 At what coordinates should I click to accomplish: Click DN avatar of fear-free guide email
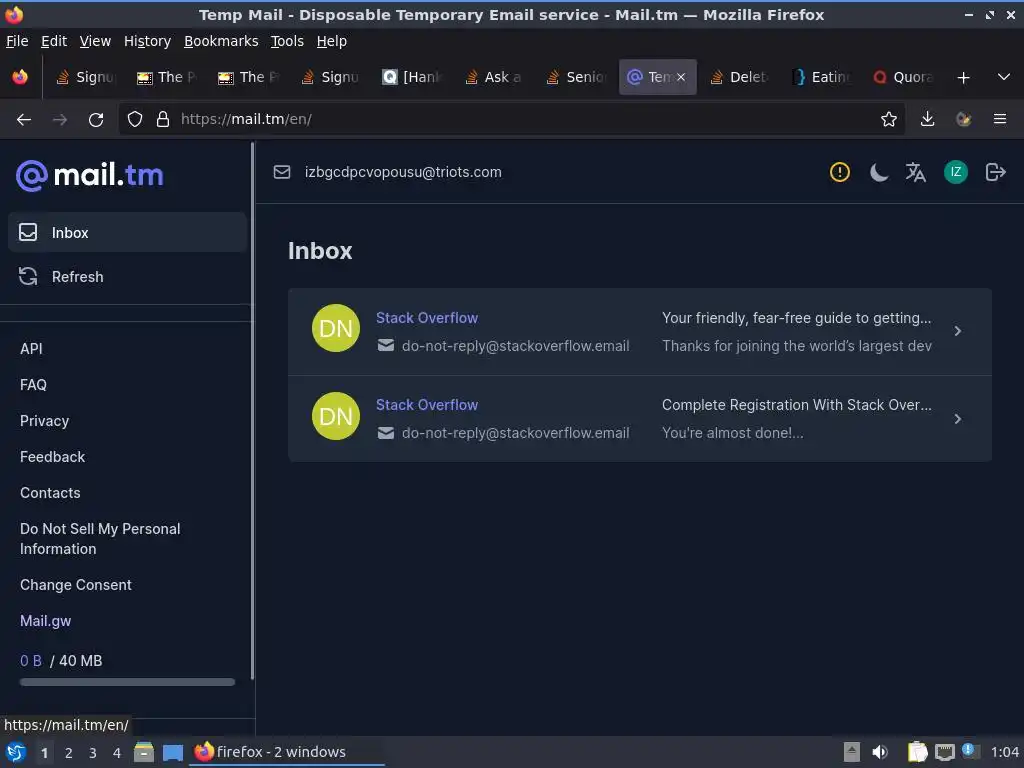pyautogui.click(x=336, y=328)
